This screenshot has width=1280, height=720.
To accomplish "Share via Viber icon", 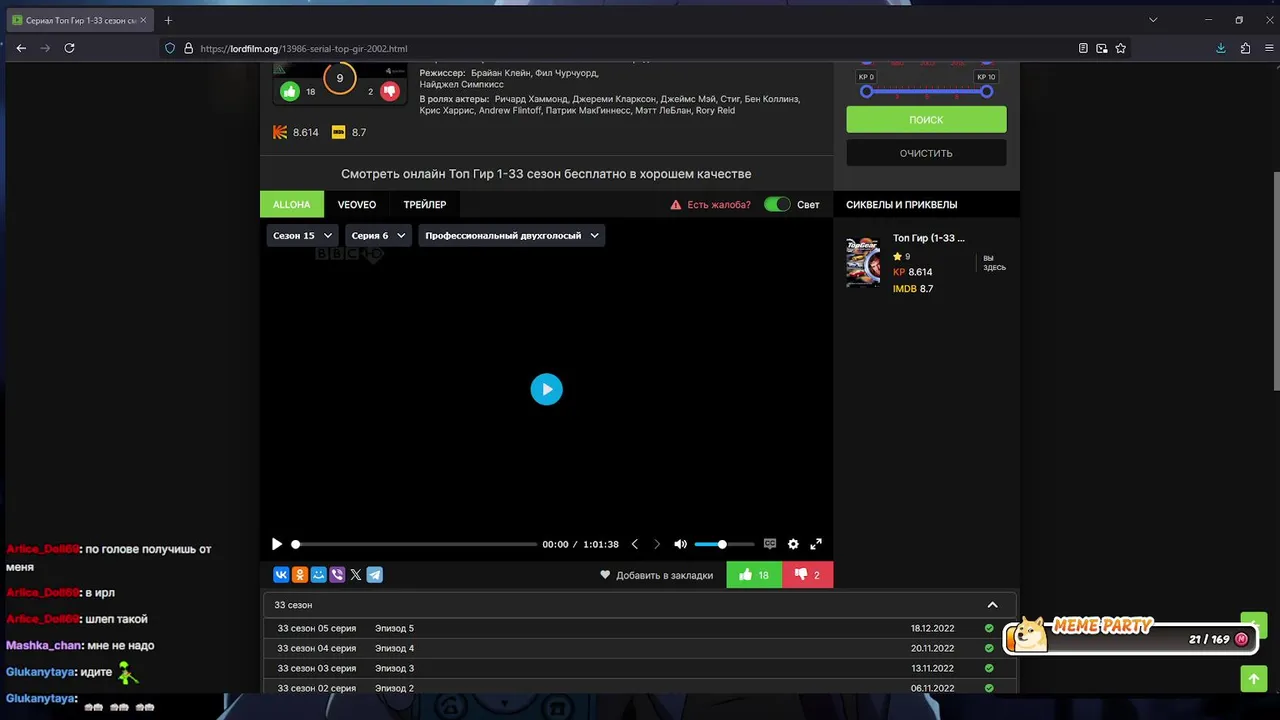I will pos(337,575).
